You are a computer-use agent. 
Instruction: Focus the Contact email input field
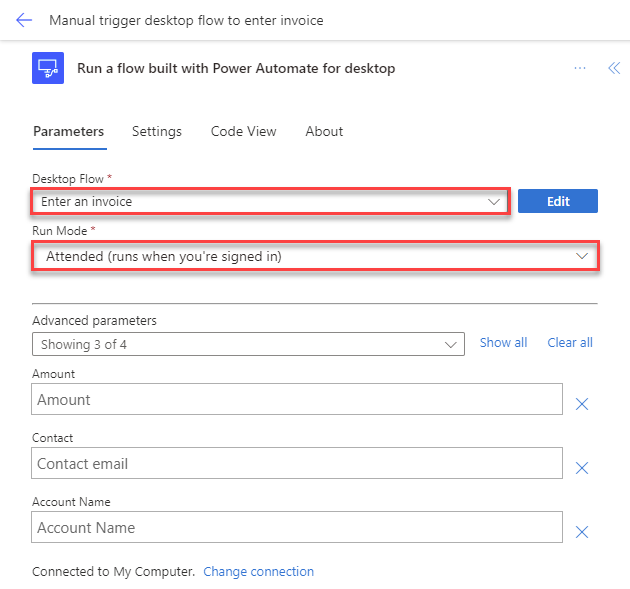pyautogui.click(x=297, y=463)
